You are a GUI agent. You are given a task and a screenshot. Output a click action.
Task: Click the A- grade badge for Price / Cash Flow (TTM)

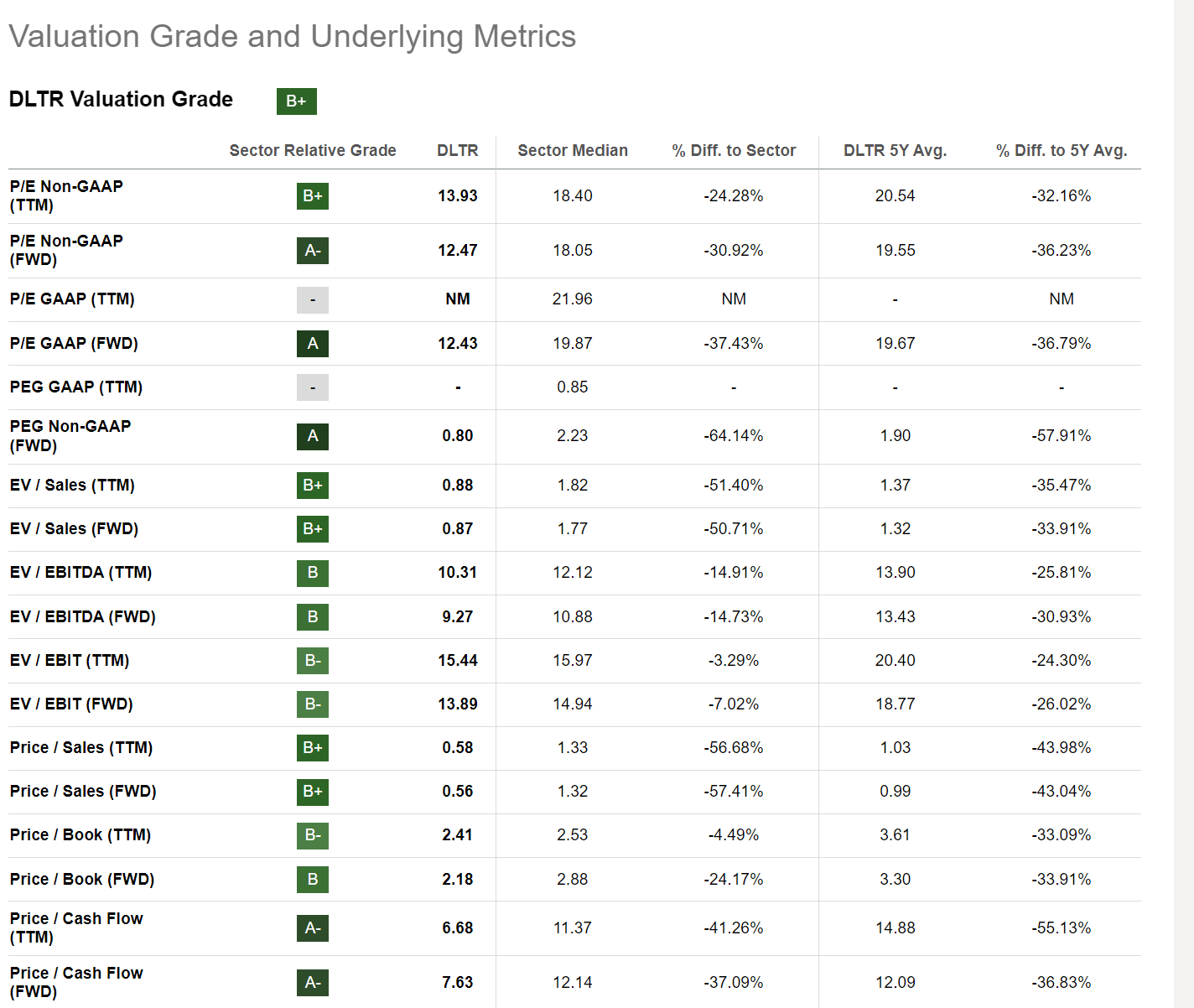click(313, 928)
